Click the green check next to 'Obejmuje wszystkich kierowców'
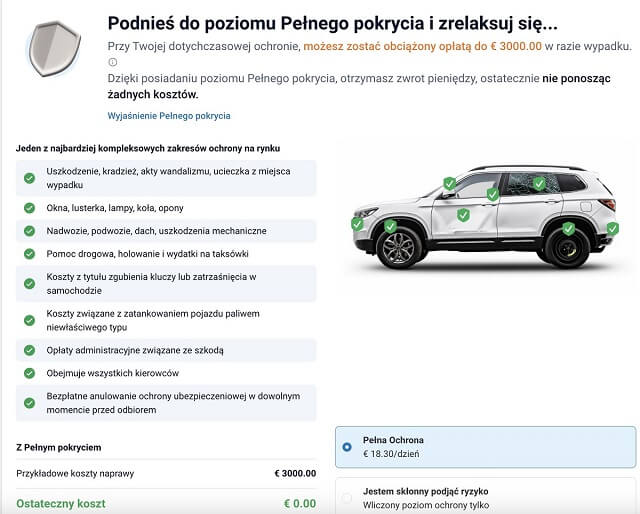 point(30,373)
